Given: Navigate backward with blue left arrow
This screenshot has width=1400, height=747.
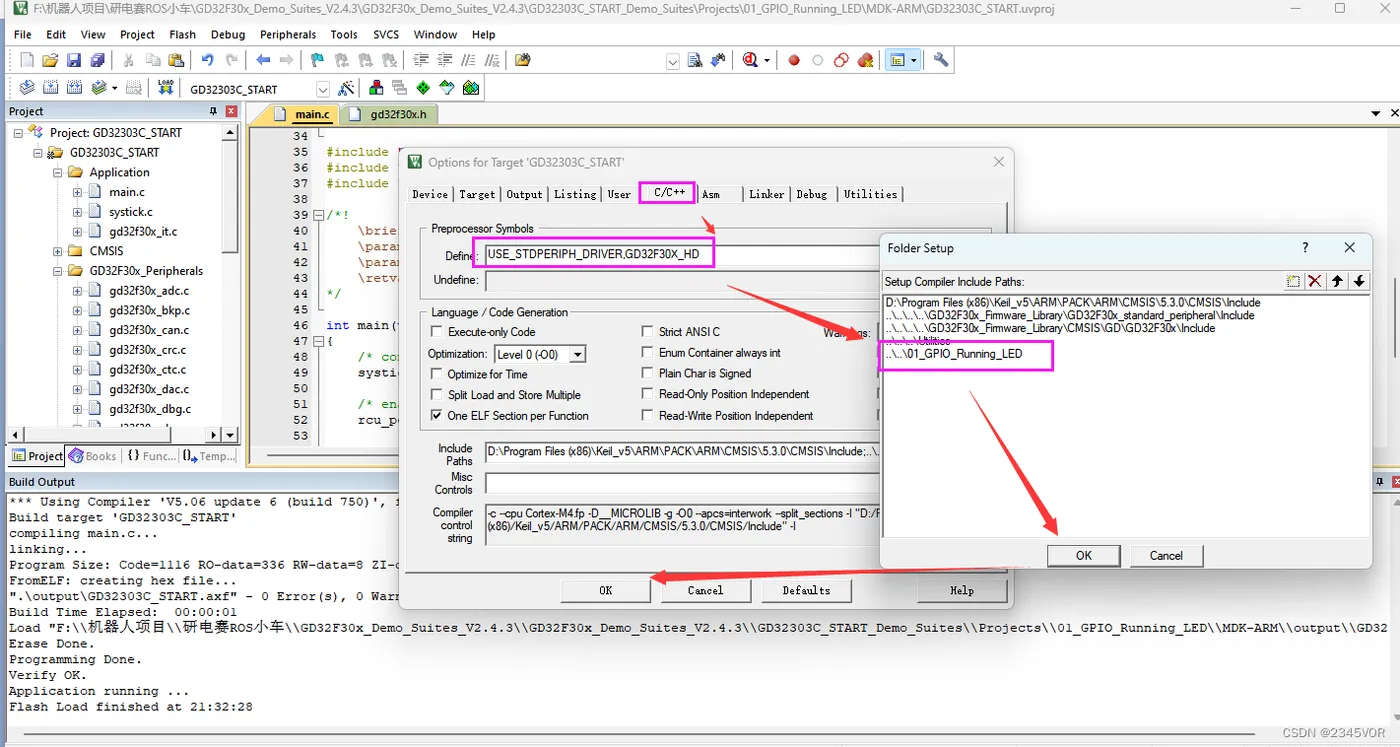Looking at the screenshot, I should (263, 60).
